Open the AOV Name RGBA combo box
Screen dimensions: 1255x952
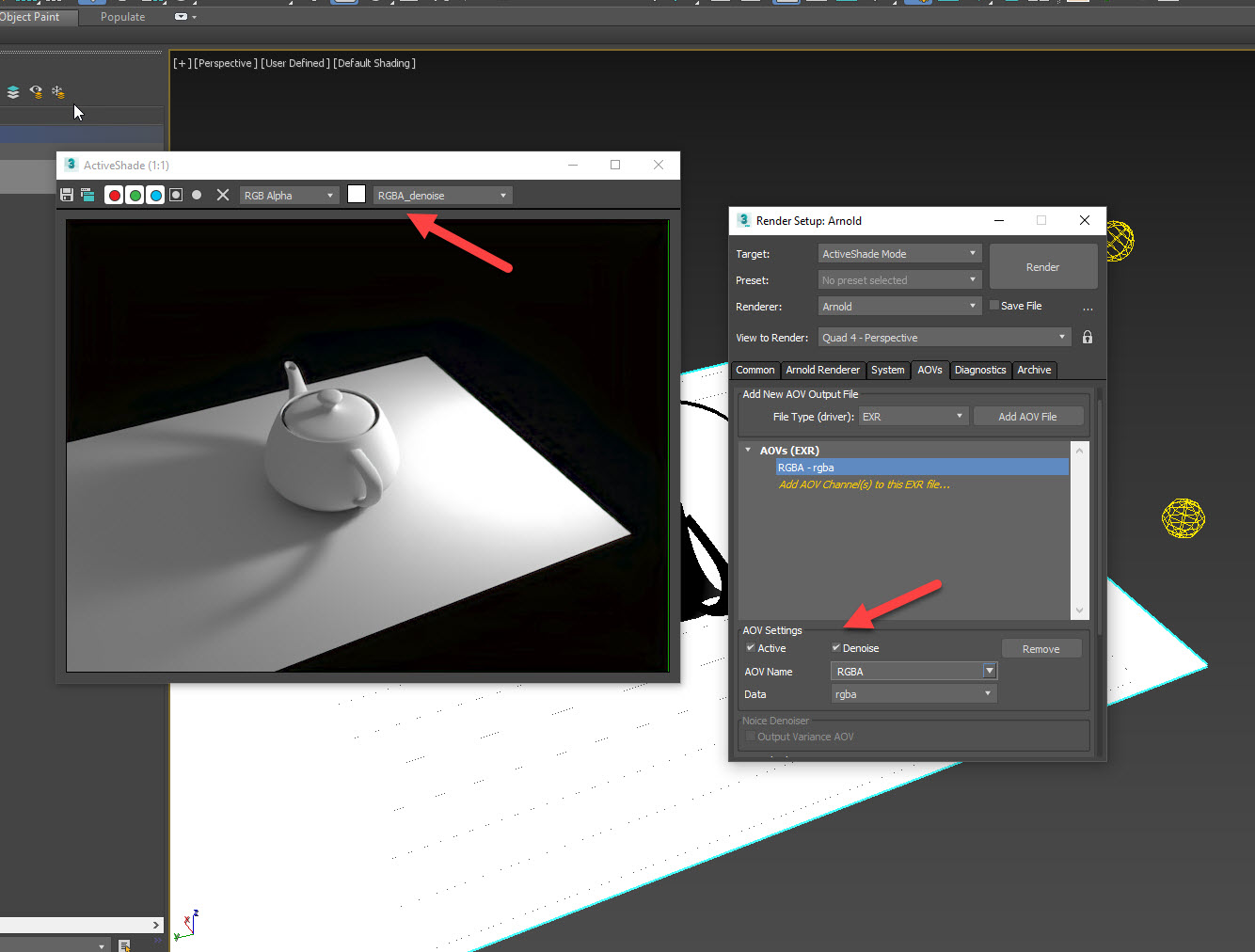913,672
